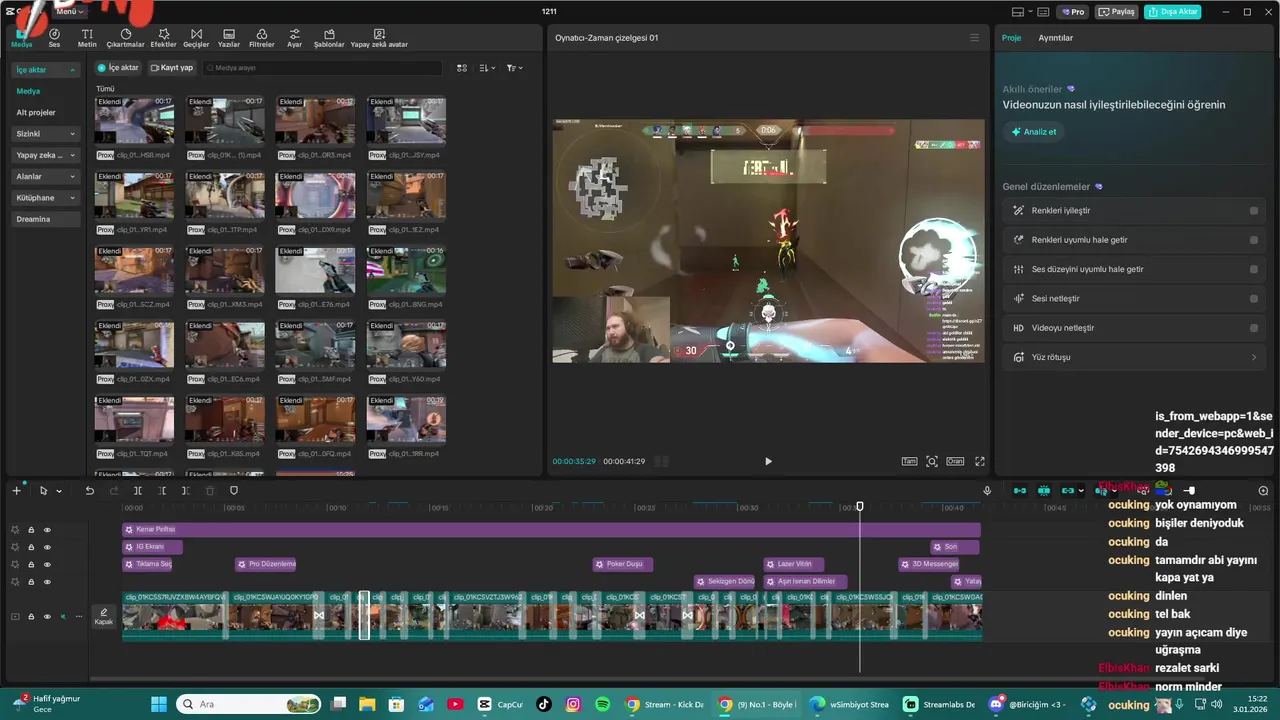Open the Yapay zekâ avatar panel

coord(379,38)
